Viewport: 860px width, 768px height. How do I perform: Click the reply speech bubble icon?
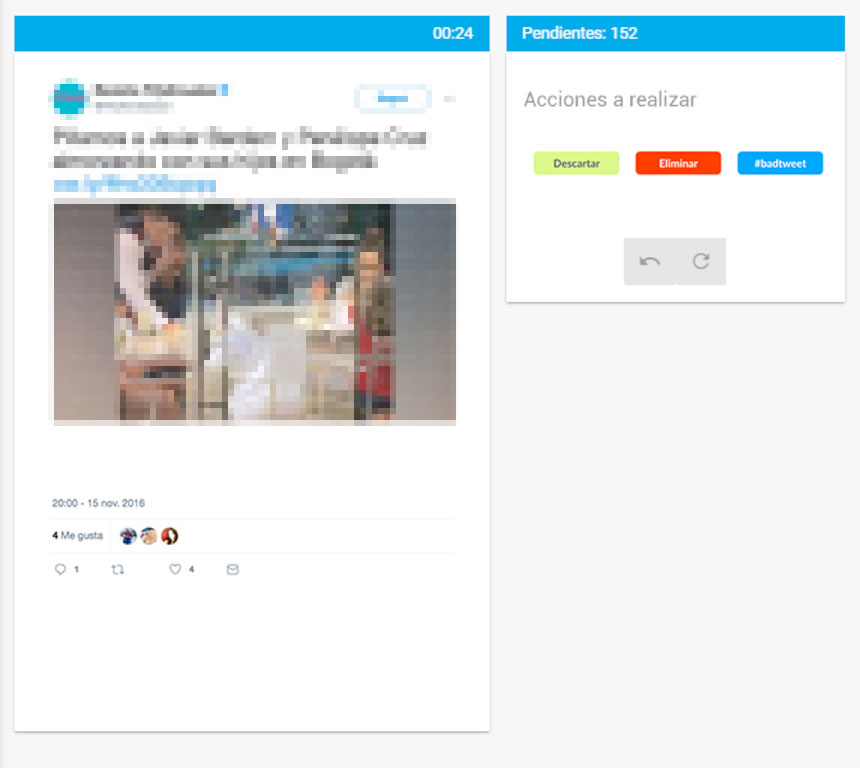click(60, 569)
